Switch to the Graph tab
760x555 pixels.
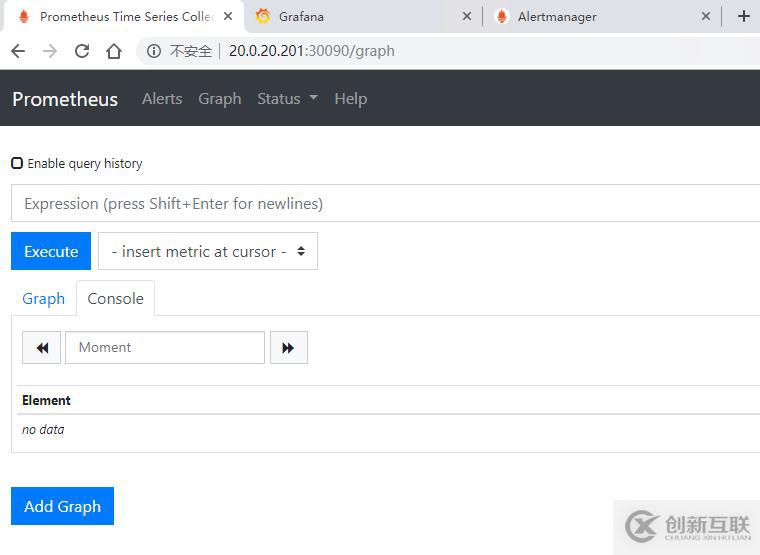point(43,298)
